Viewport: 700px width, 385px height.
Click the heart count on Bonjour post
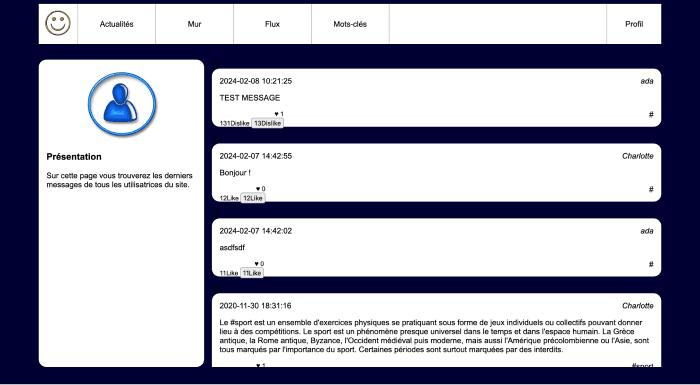pos(260,189)
